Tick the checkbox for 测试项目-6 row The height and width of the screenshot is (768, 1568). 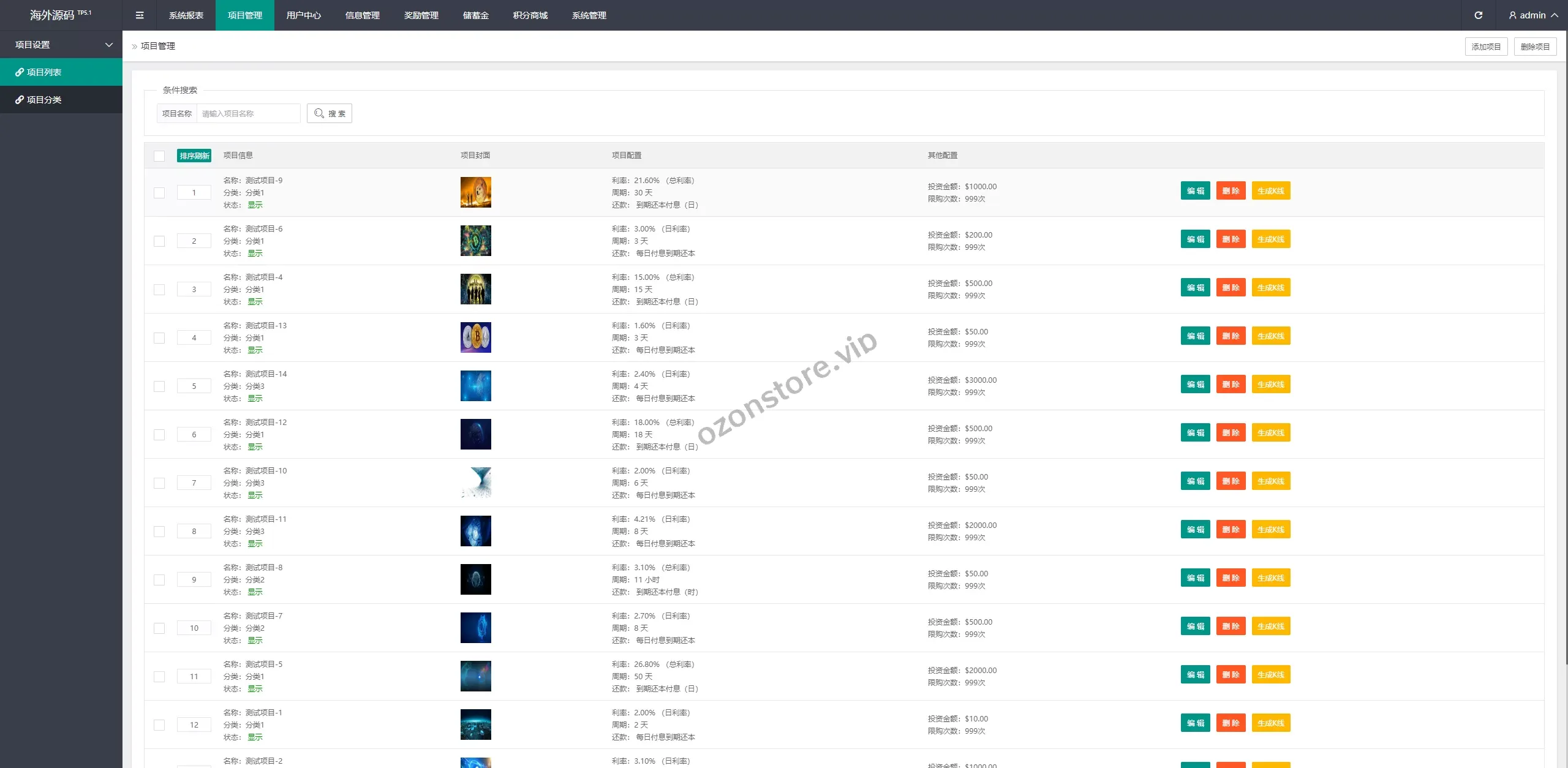(x=159, y=241)
